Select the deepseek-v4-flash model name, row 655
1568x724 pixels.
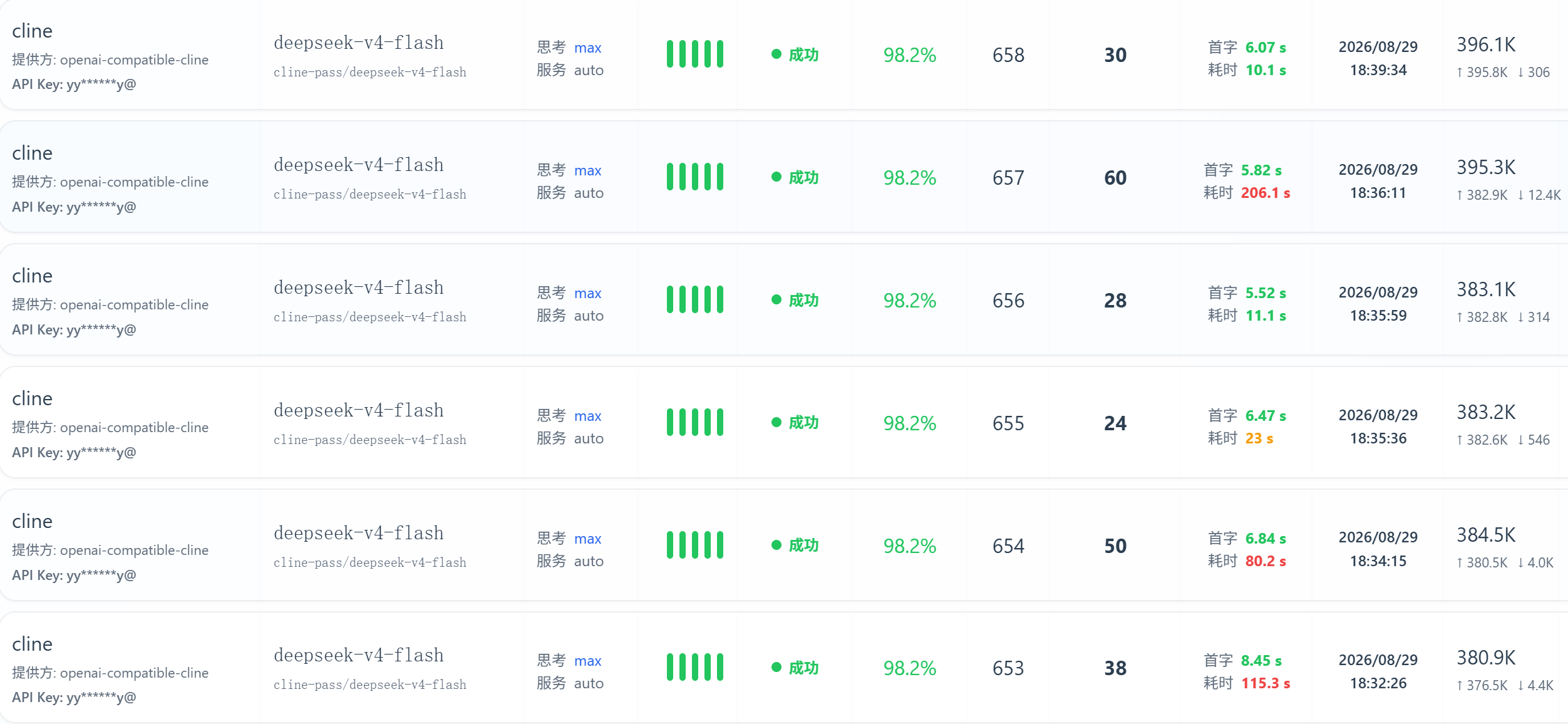coord(358,410)
